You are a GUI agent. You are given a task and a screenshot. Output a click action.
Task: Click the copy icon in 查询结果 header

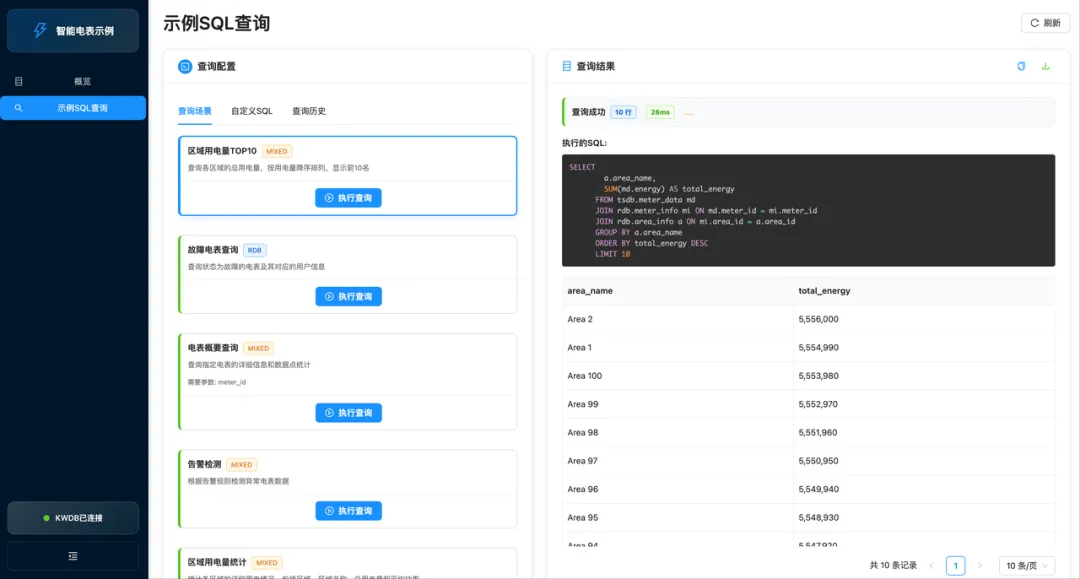point(1021,66)
